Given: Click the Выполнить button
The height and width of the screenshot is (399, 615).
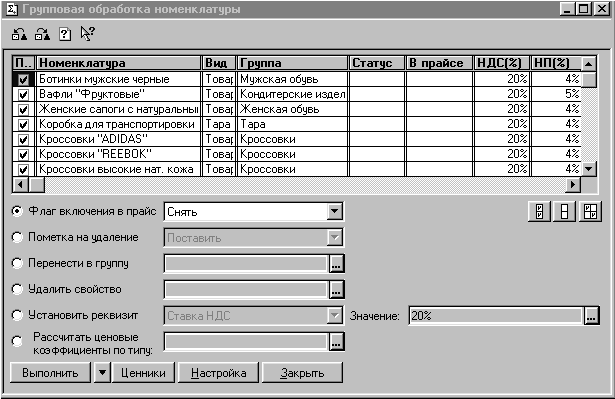Looking at the screenshot, I should point(50,372).
